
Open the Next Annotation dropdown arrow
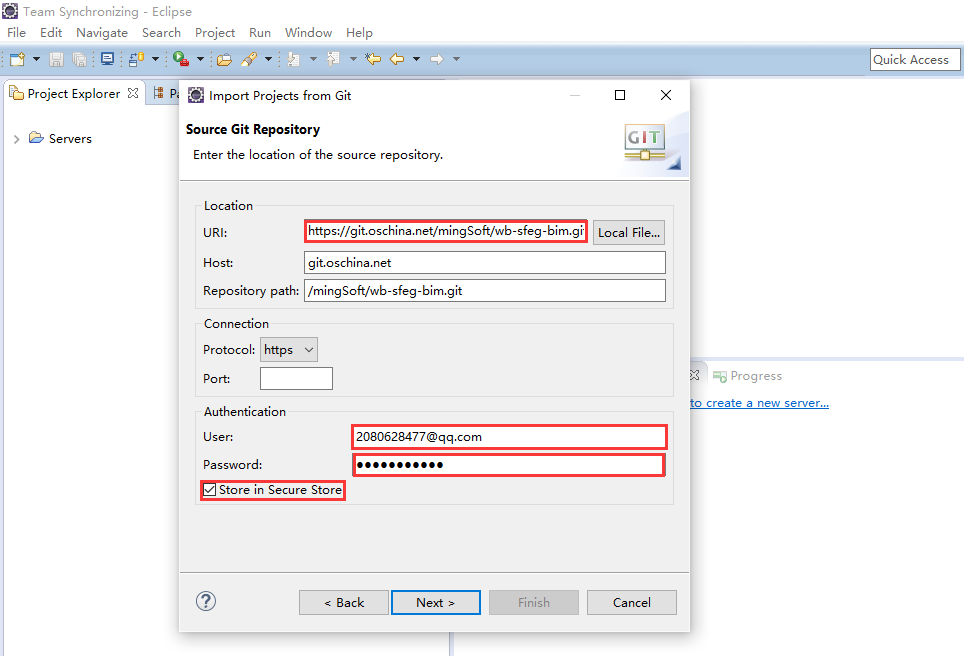pyautogui.click(x=313, y=59)
